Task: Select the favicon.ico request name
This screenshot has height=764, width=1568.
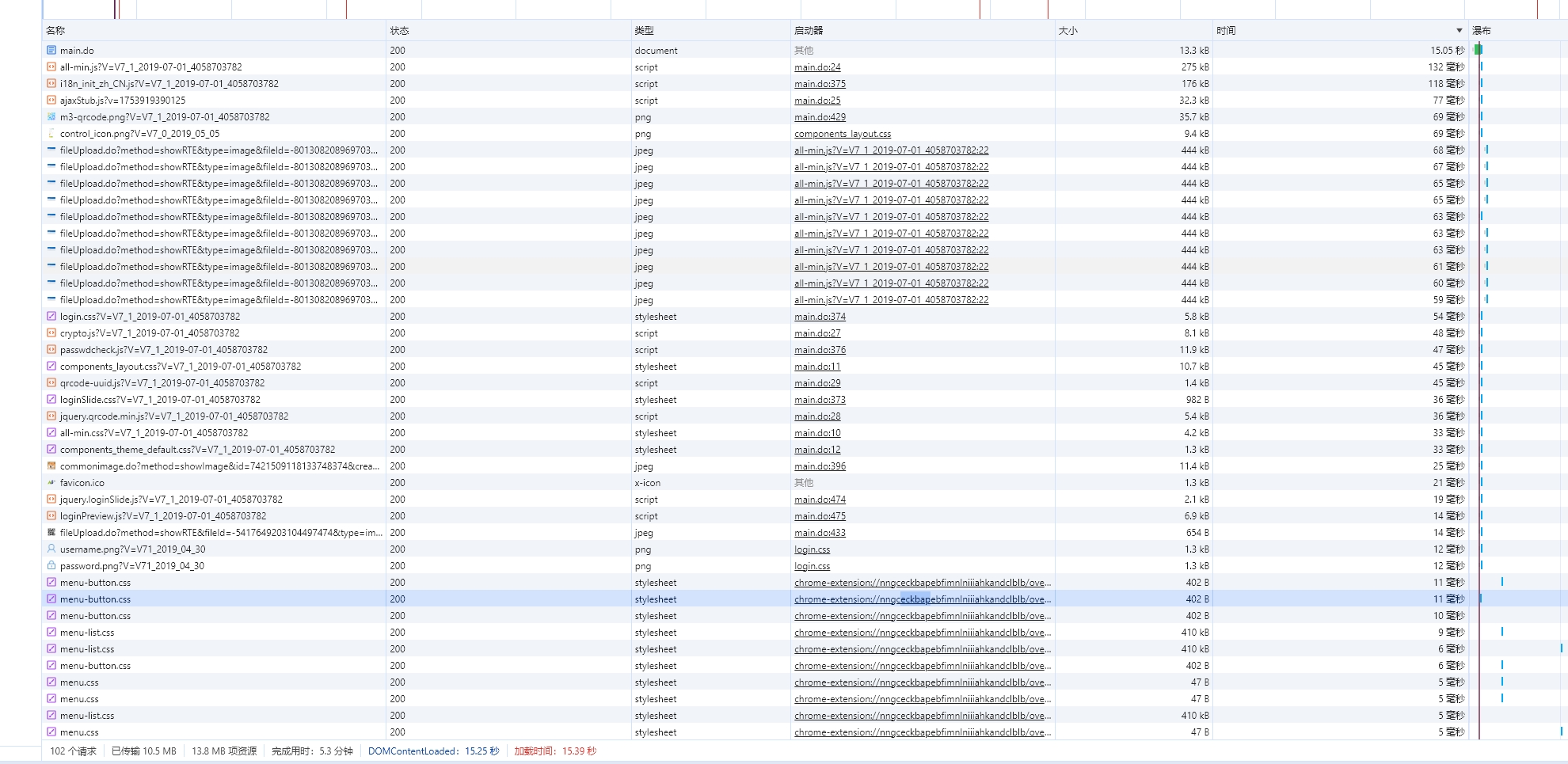Action: (82, 483)
